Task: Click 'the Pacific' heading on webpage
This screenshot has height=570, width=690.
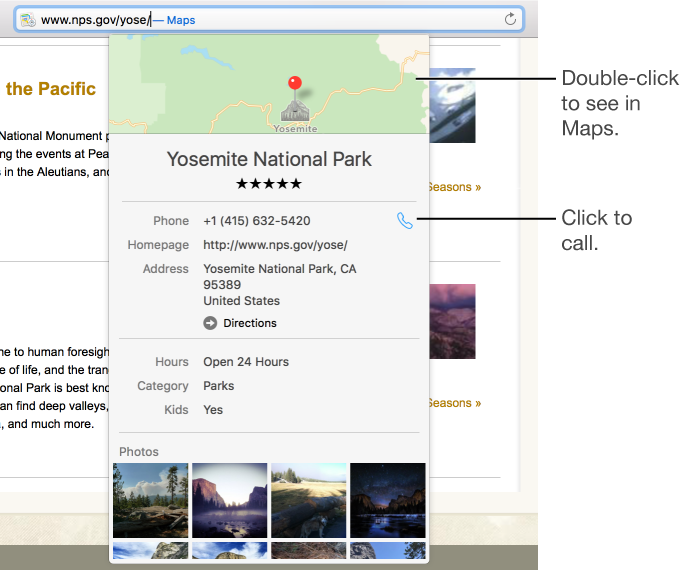Action: click(x=51, y=88)
